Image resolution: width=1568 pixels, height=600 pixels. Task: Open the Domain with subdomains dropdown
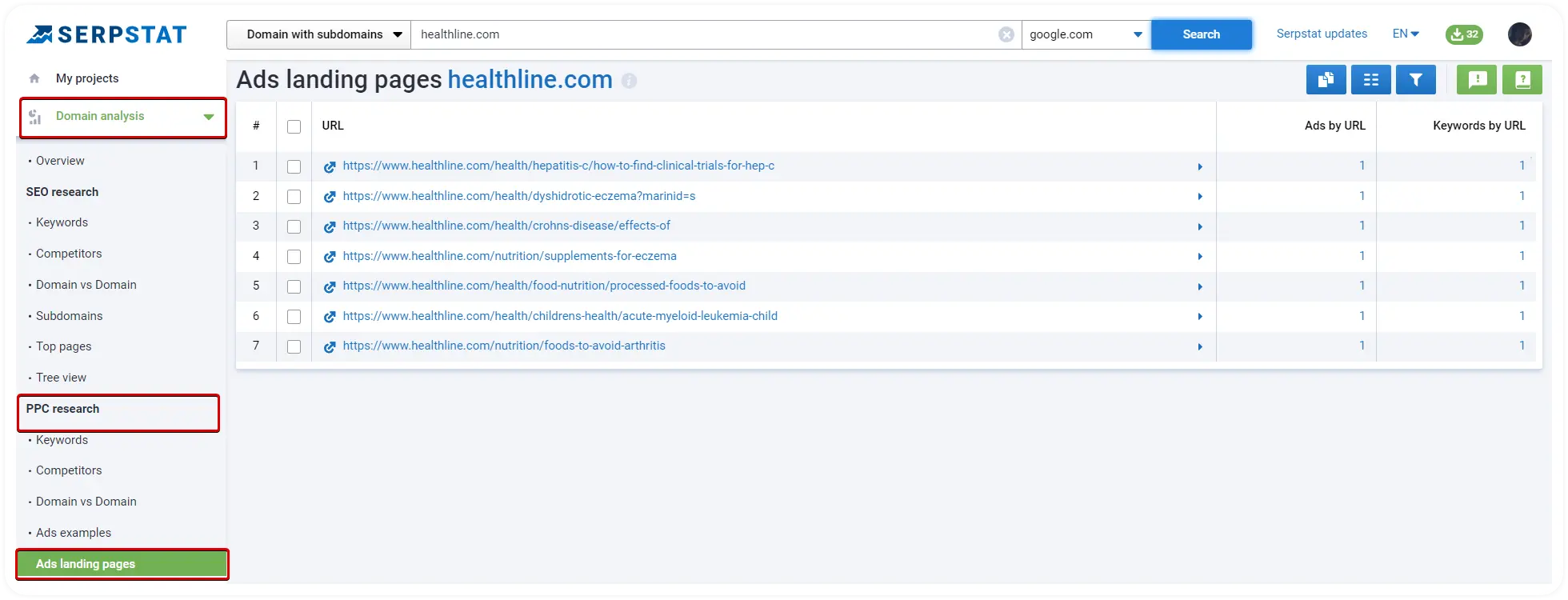point(318,34)
